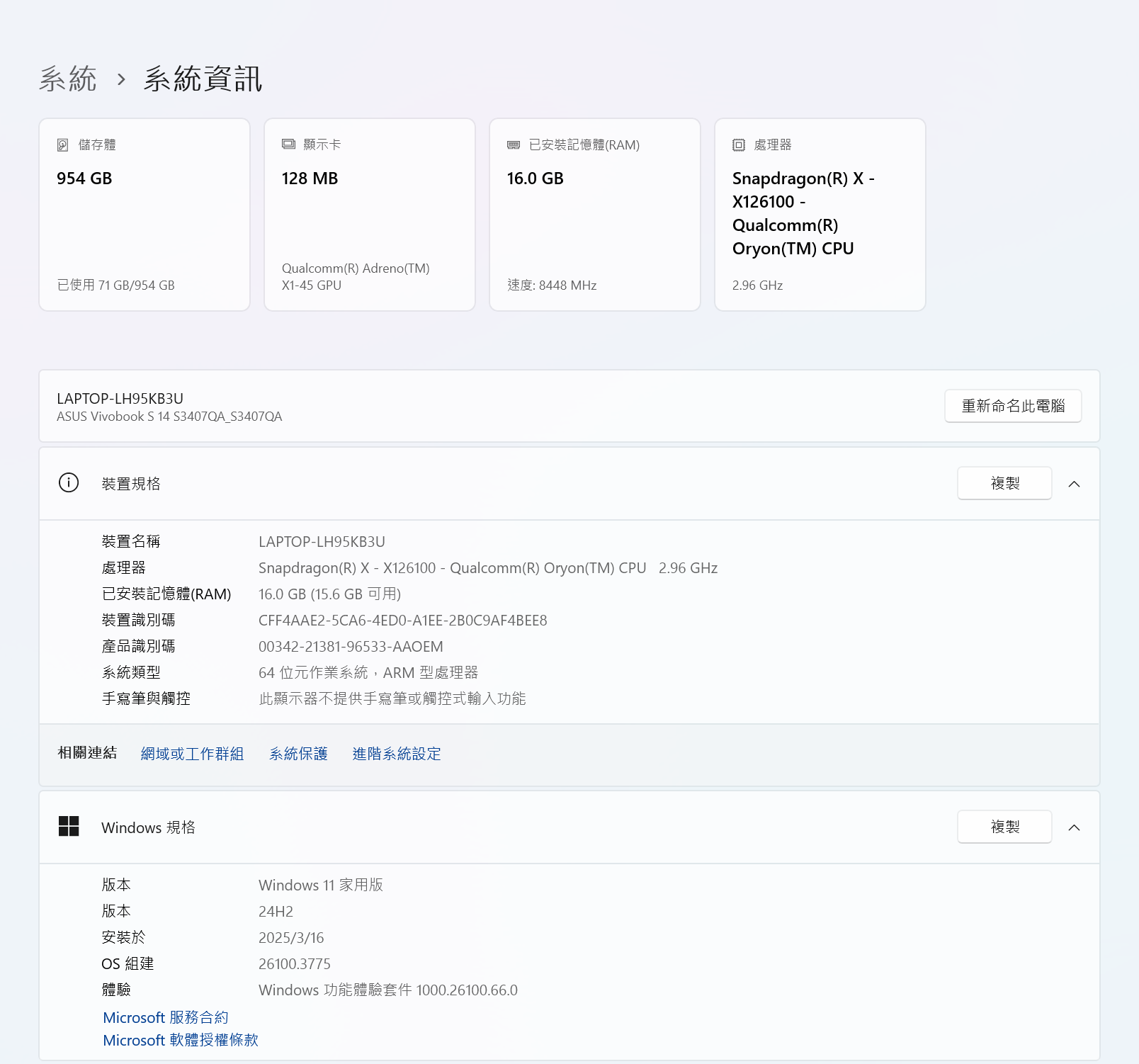Collapse the Windows 規格 section chevron
The image size is (1139, 1064).
coord(1074,827)
